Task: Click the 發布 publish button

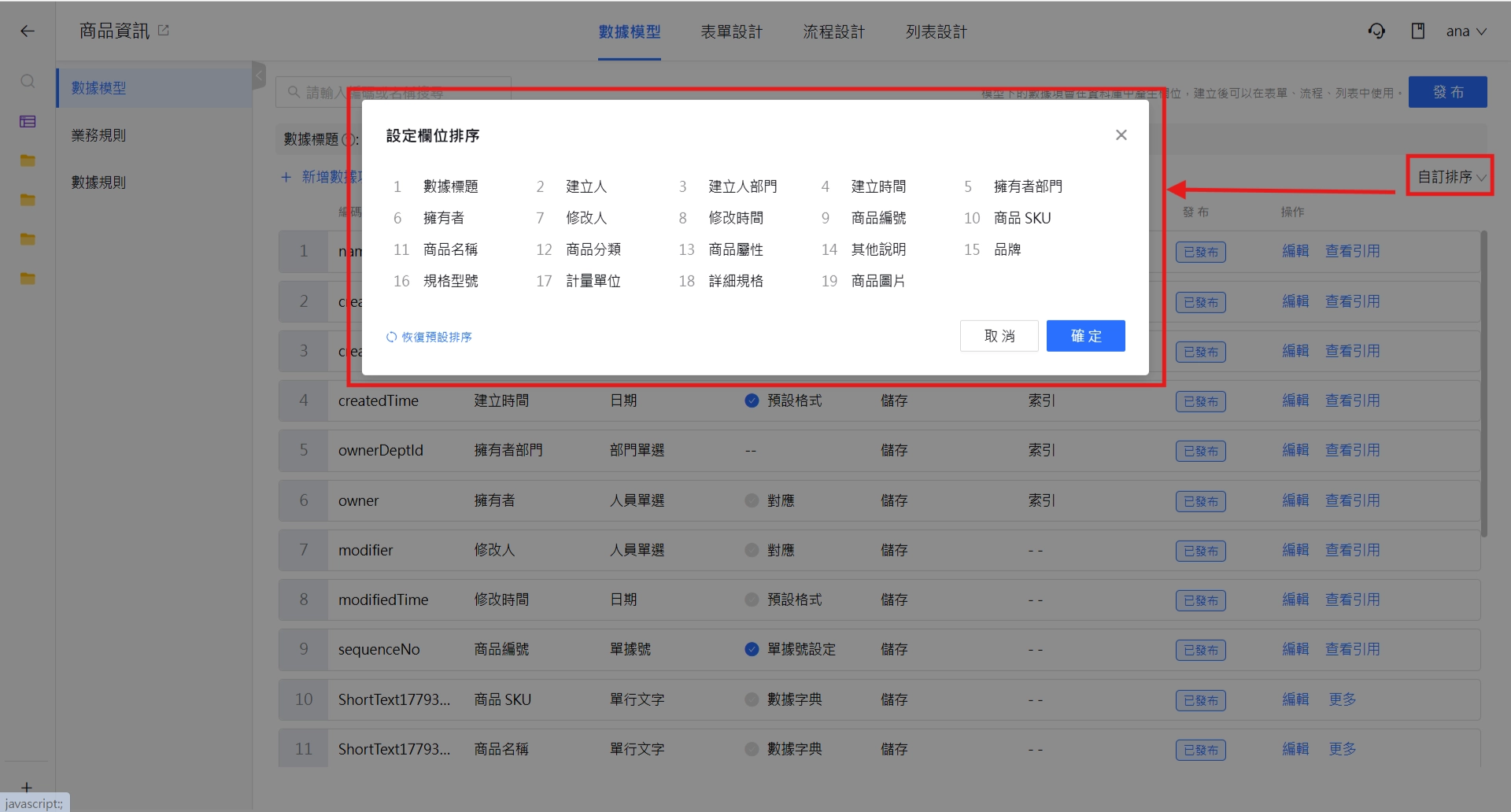Action: (x=1448, y=92)
